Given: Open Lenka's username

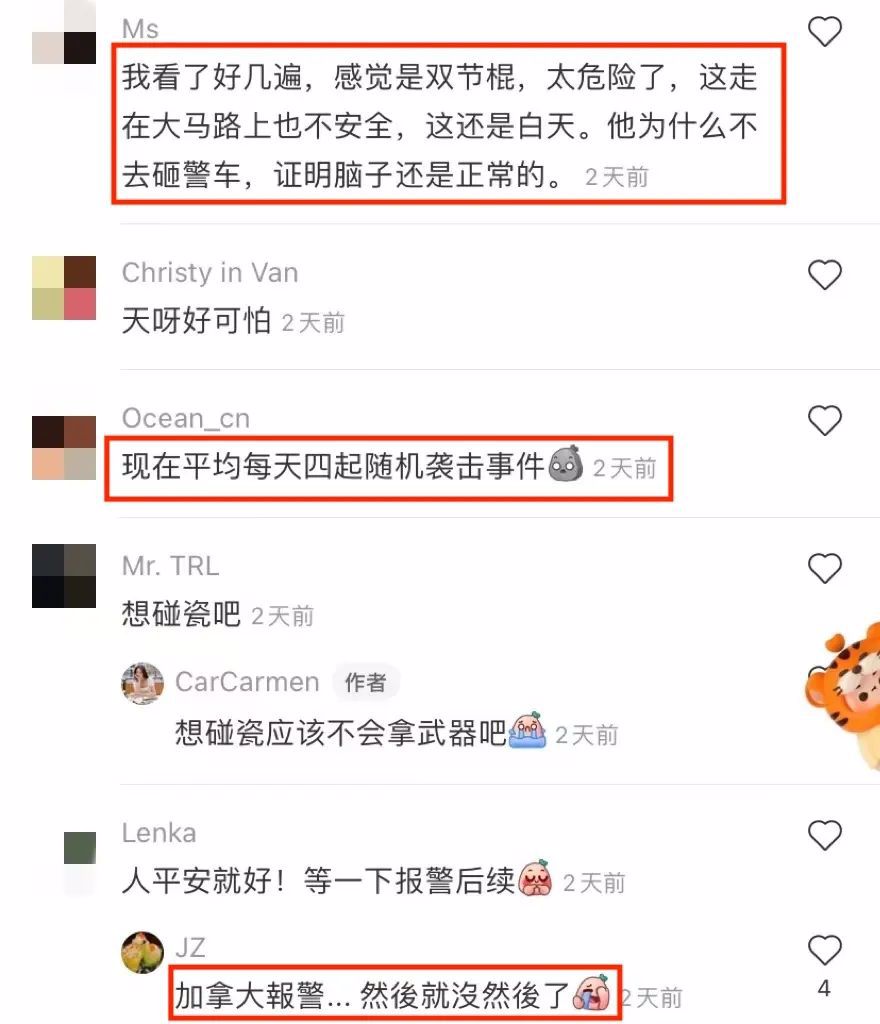Looking at the screenshot, I should 159,833.
